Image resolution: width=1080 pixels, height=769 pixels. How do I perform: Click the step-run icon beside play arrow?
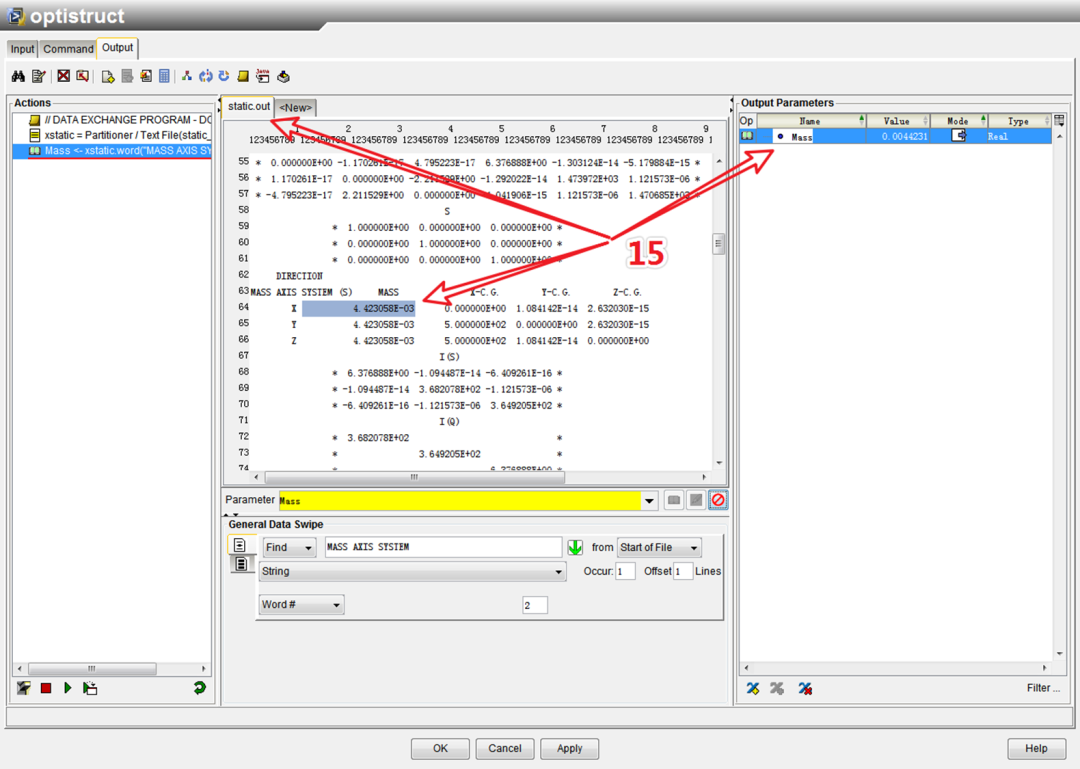coord(90,688)
